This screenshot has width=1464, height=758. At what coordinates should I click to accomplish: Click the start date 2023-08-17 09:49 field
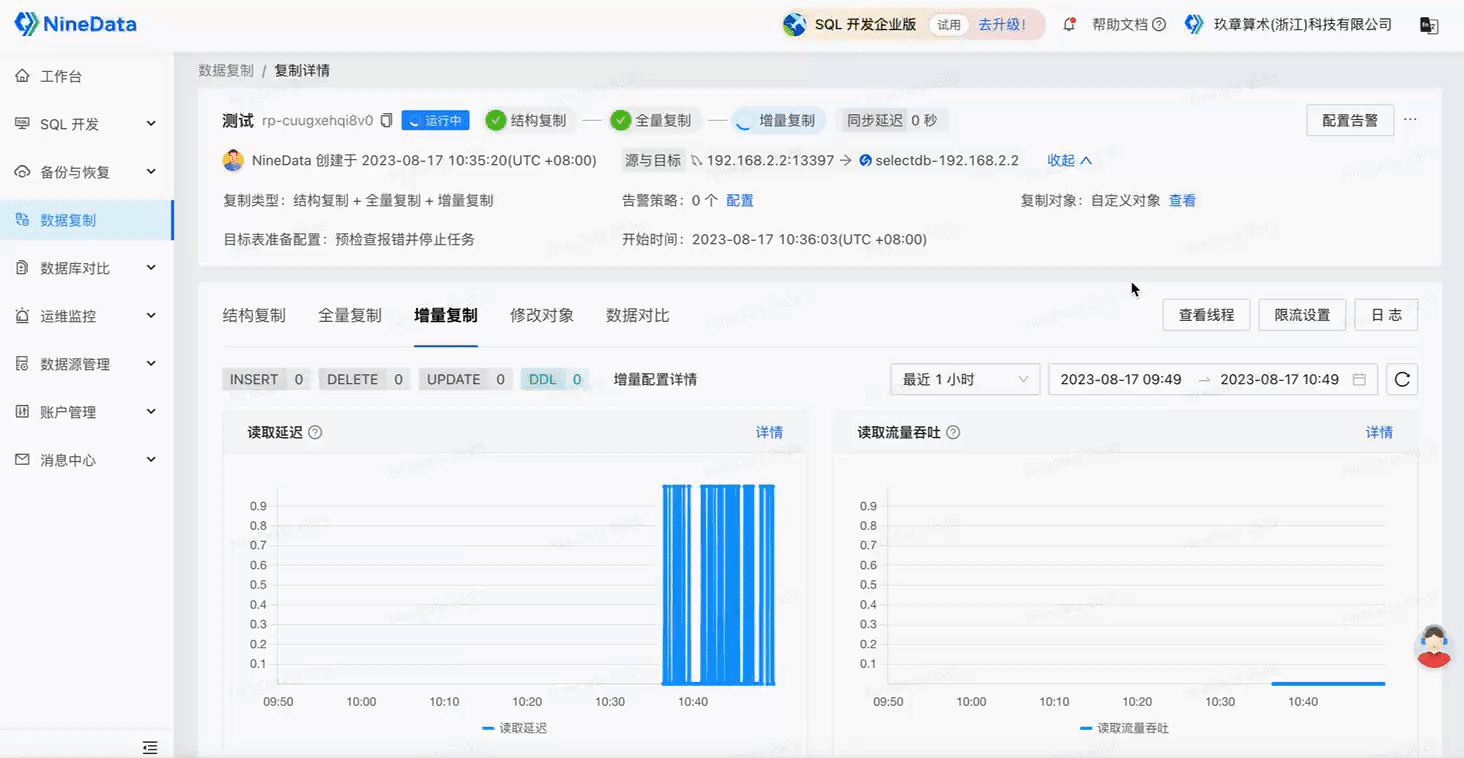(x=1121, y=380)
